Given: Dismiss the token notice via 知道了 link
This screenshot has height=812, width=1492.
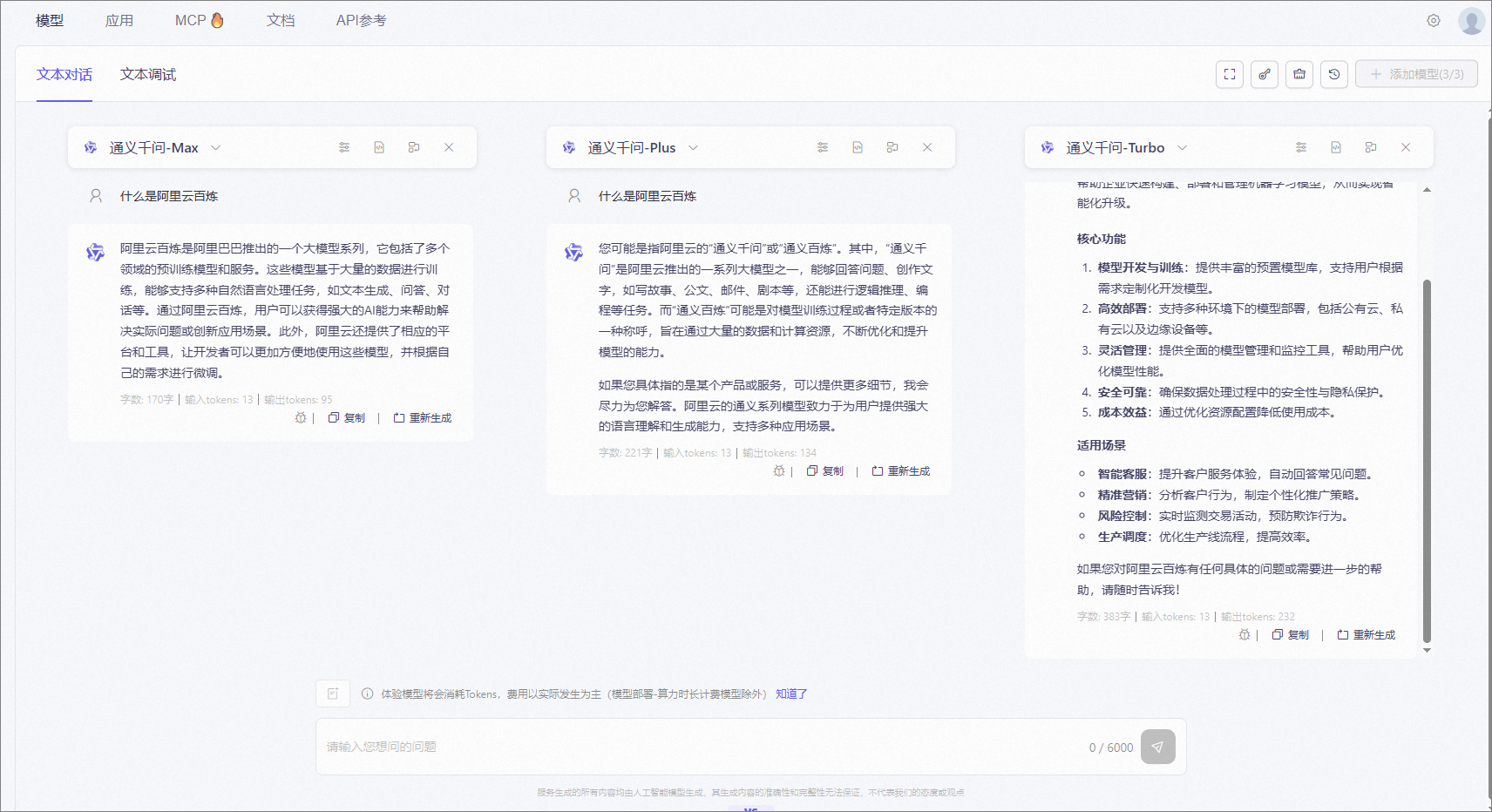Looking at the screenshot, I should click(x=791, y=694).
